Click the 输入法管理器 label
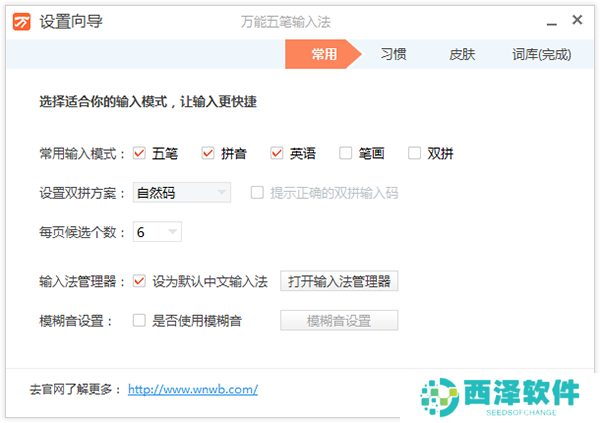 point(82,282)
